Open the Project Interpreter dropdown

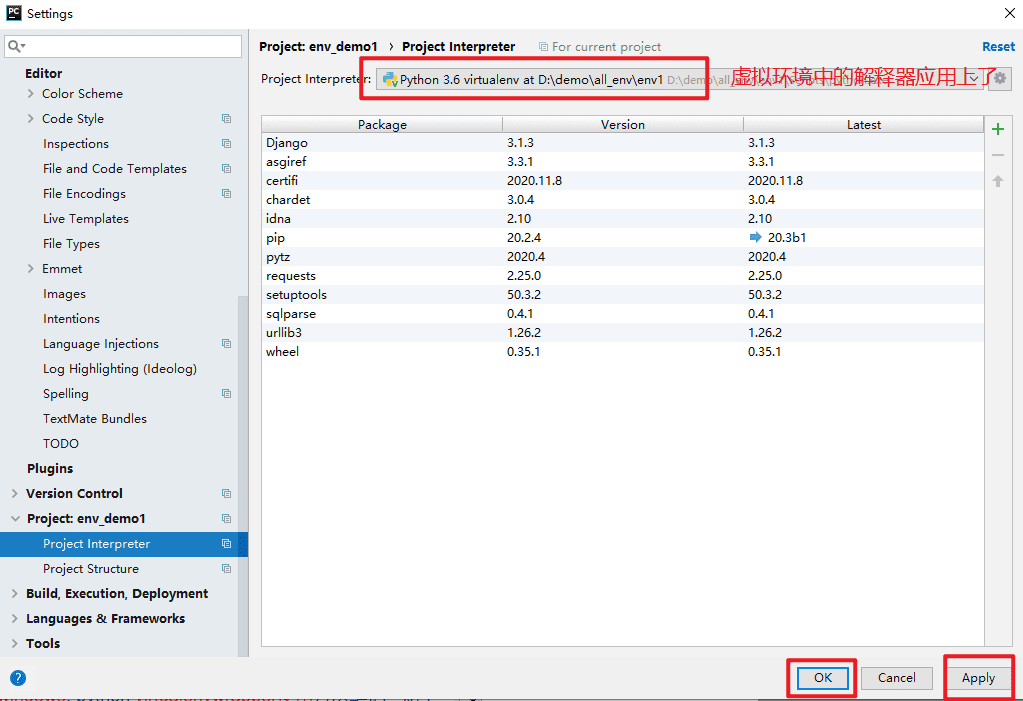pyautogui.click(x=679, y=79)
